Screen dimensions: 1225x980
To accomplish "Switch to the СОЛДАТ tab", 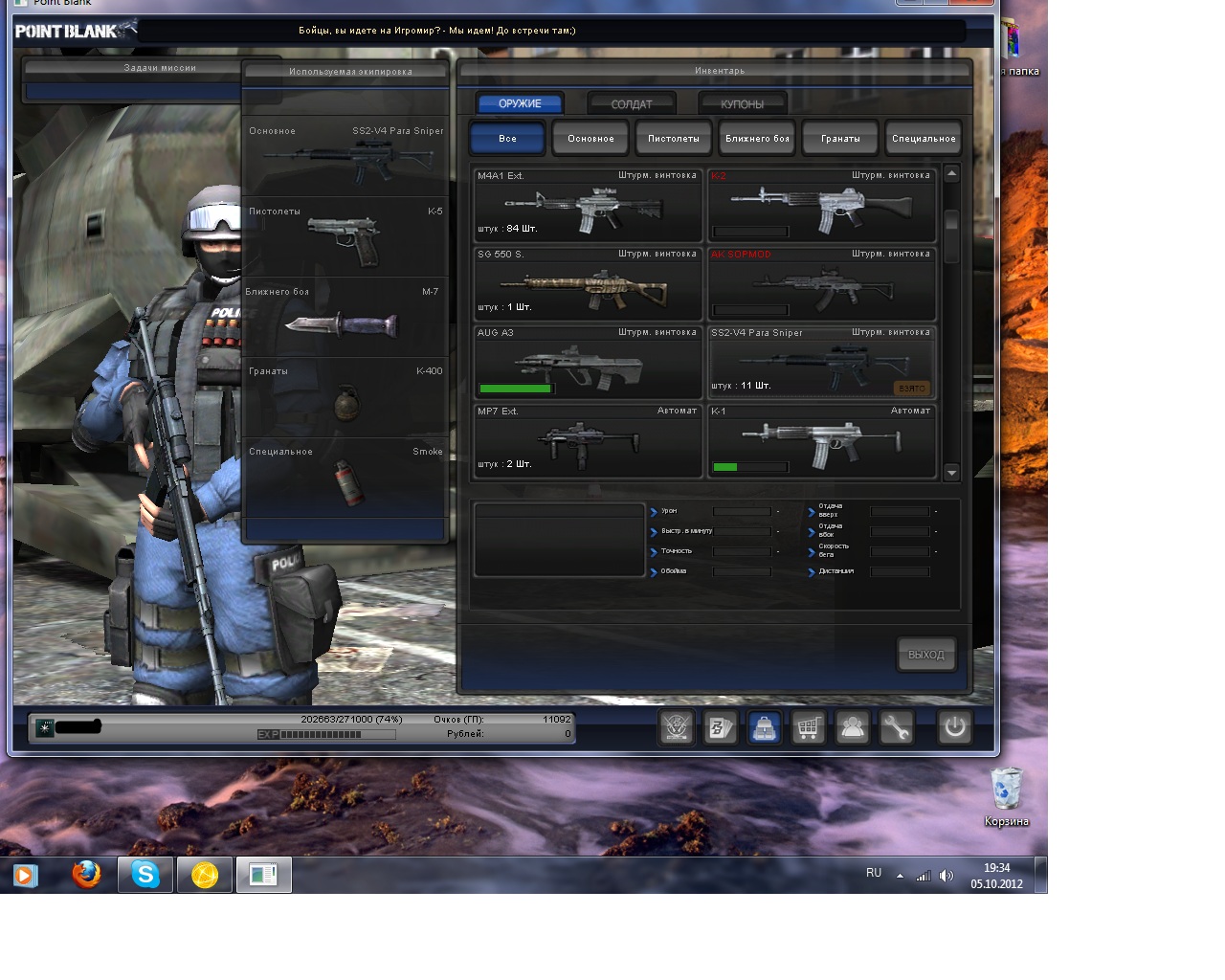I will pos(632,103).
